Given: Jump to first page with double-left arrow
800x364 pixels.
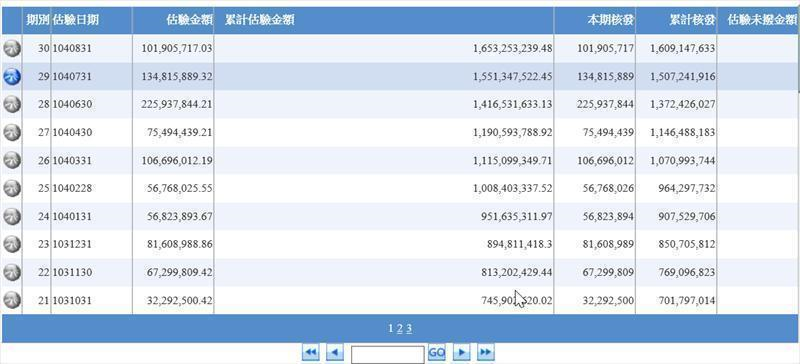Looking at the screenshot, I should pyautogui.click(x=311, y=352).
